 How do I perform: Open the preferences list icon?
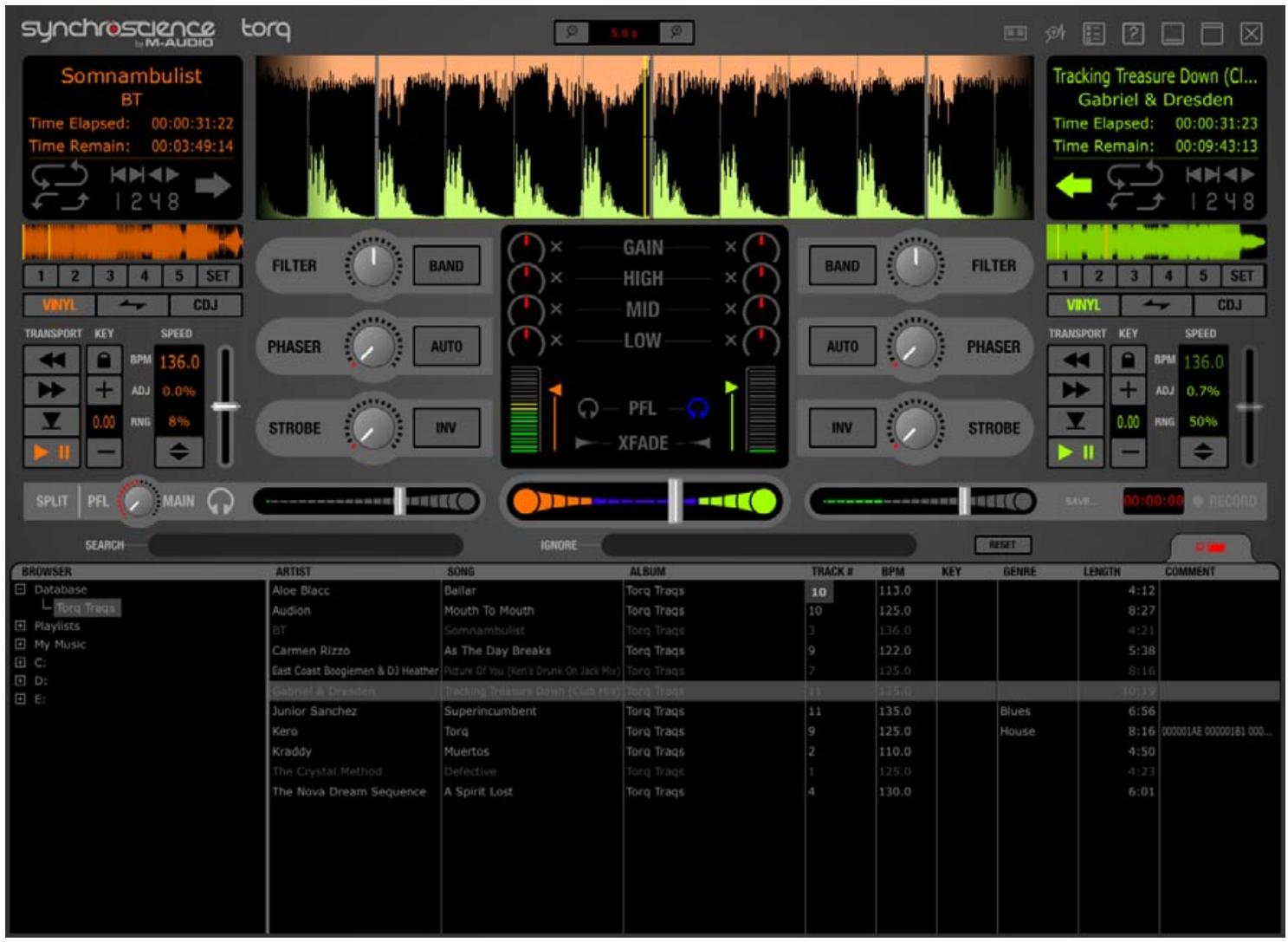(1093, 33)
